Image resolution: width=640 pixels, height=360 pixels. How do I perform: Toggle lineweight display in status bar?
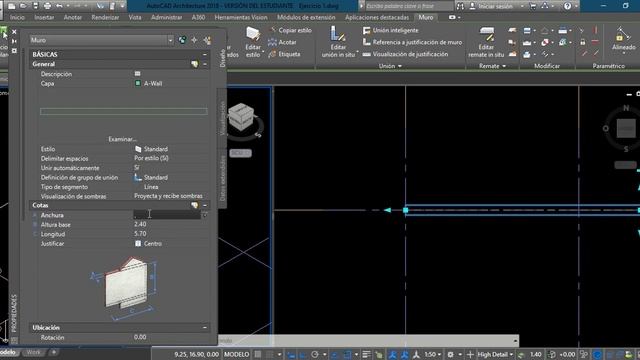[366, 354]
